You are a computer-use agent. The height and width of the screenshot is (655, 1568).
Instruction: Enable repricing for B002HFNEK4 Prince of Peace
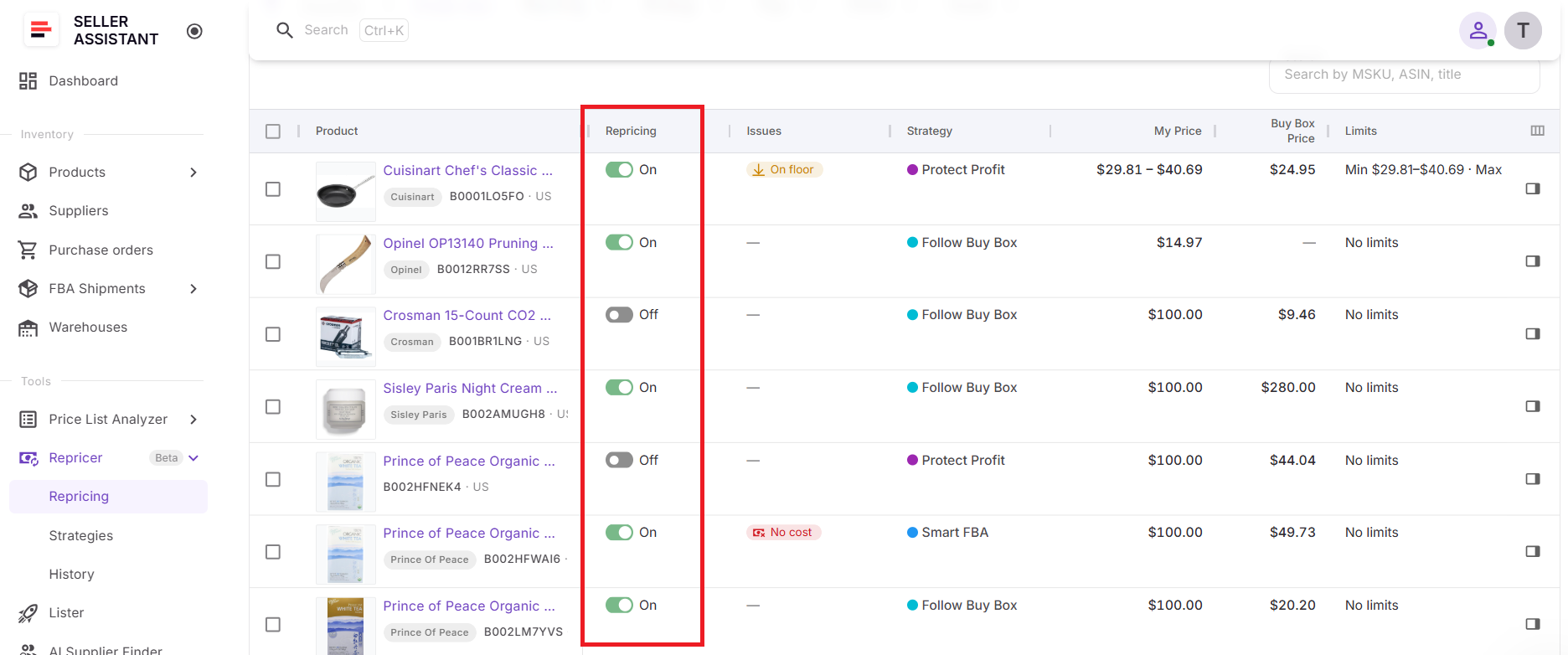pyautogui.click(x=619, y=460)
